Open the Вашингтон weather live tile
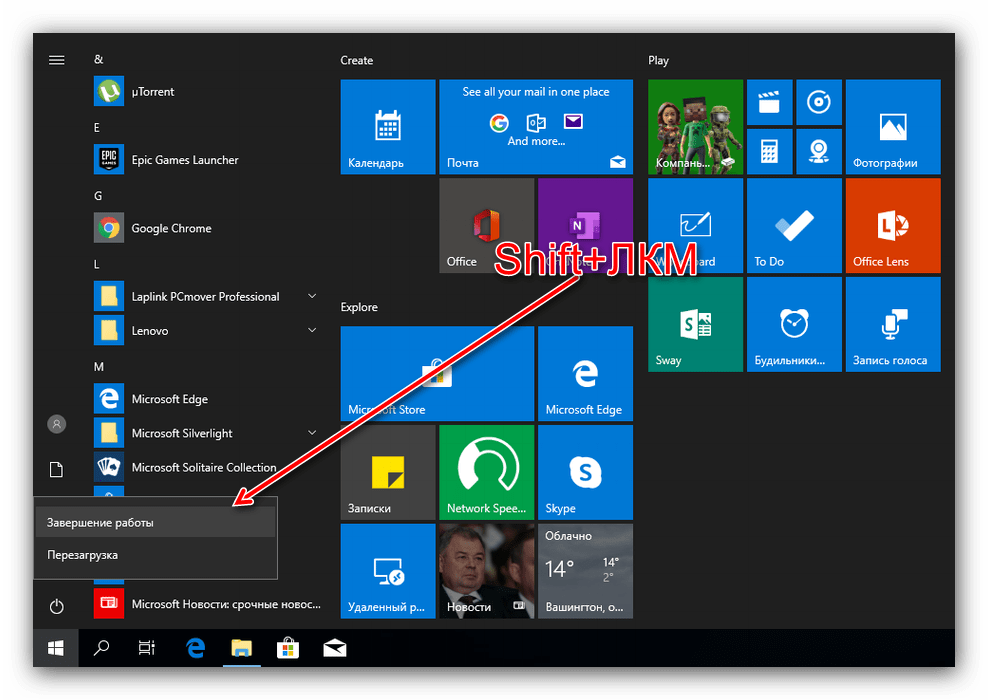The width and height of the screenshot is (988, 700). (x=585, y=570)
